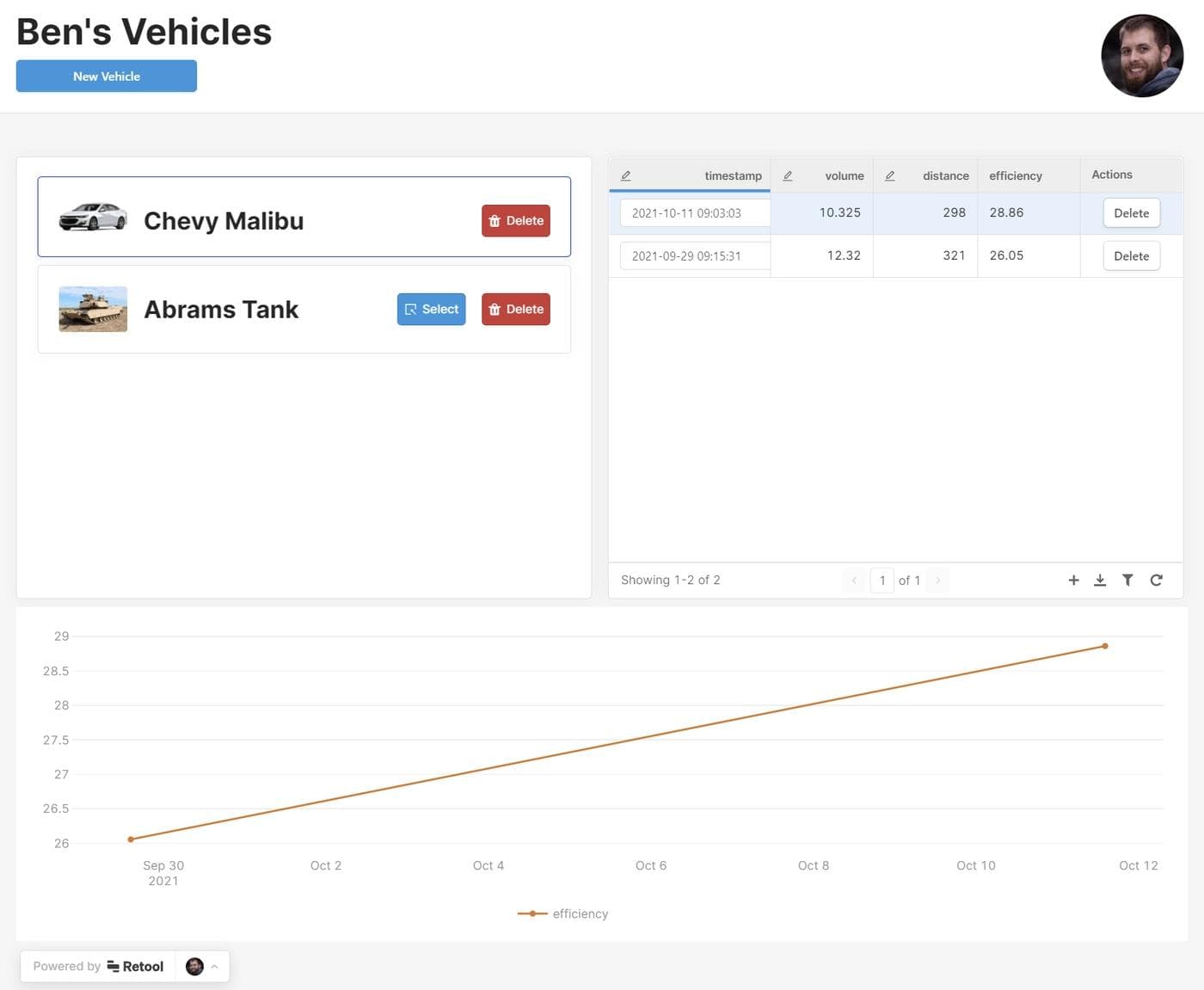Delete the Chevy Malibu vehicle
The width and height of the screenshot is (1204, 990).
pos(515,221)
